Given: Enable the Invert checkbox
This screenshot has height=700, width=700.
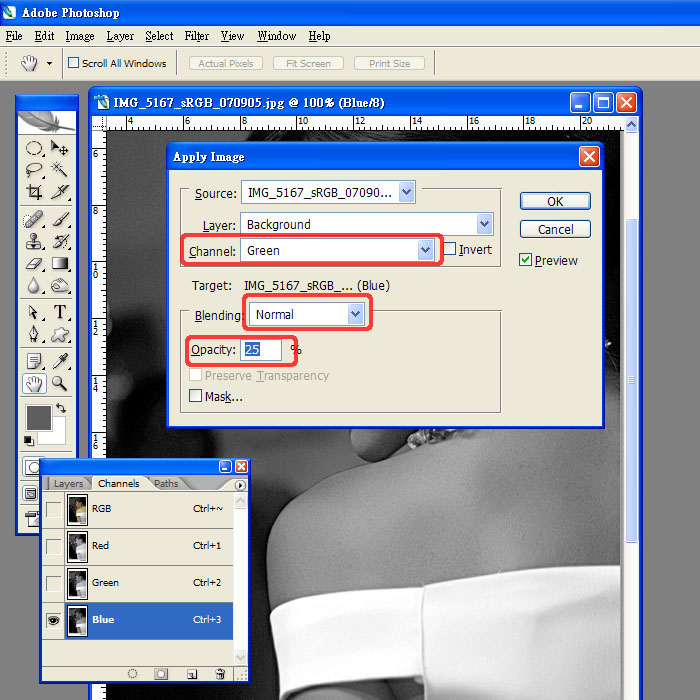Looking at the screenshot, I should tap(450, 249).
